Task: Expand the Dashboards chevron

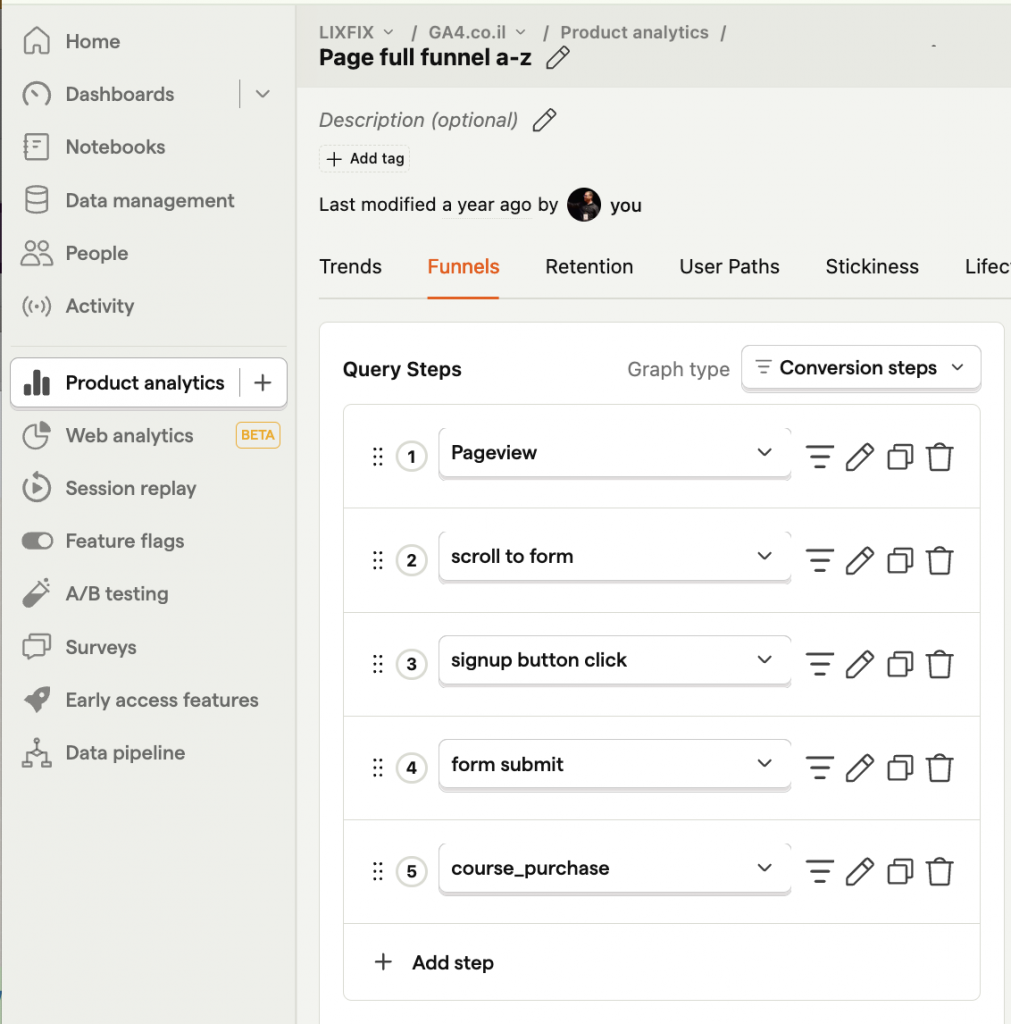Action: coord(263,94)
